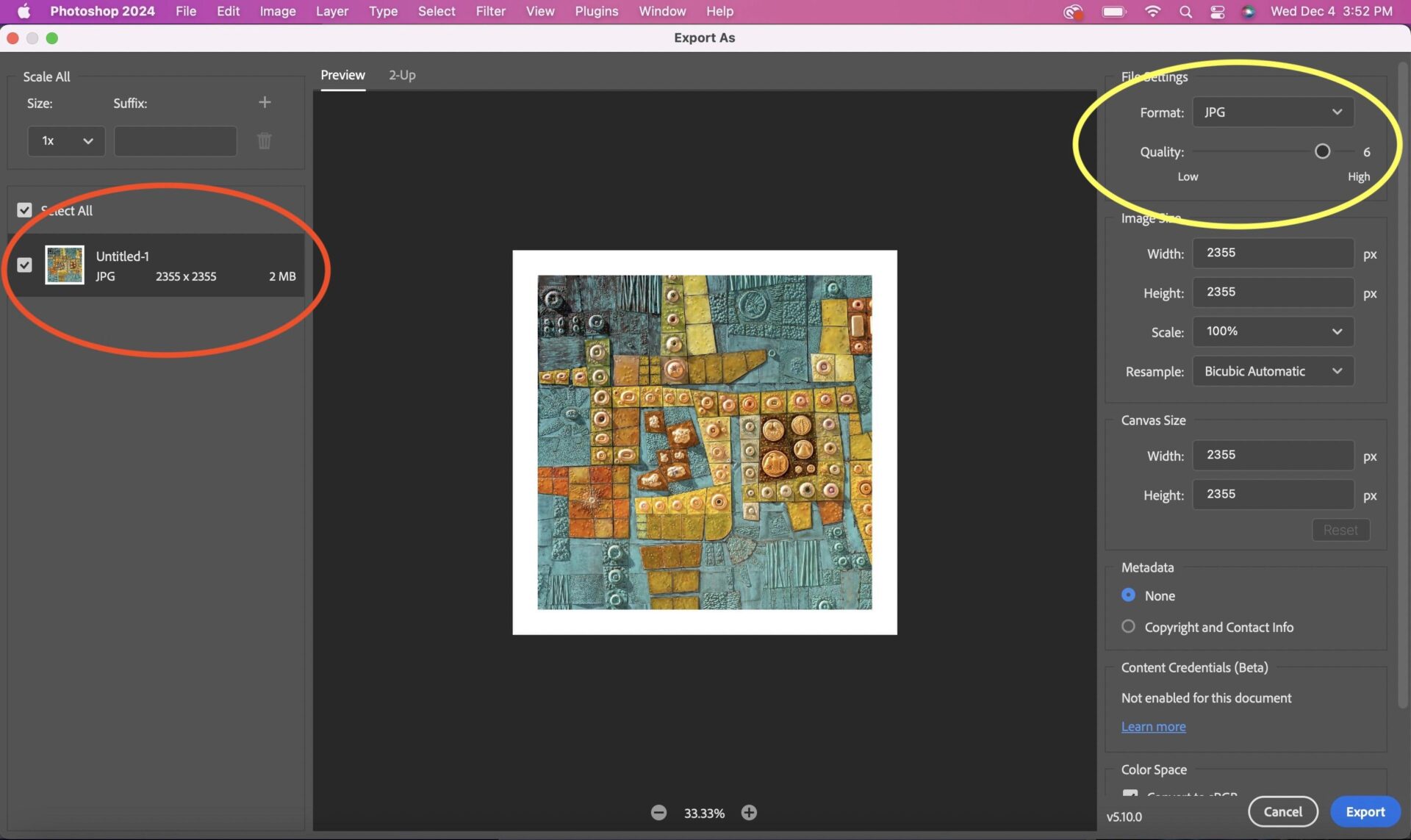Open the Resample Bicubic Automatic dropdown
Screen dimensions: 1411x840
(x=1273, y=371)
